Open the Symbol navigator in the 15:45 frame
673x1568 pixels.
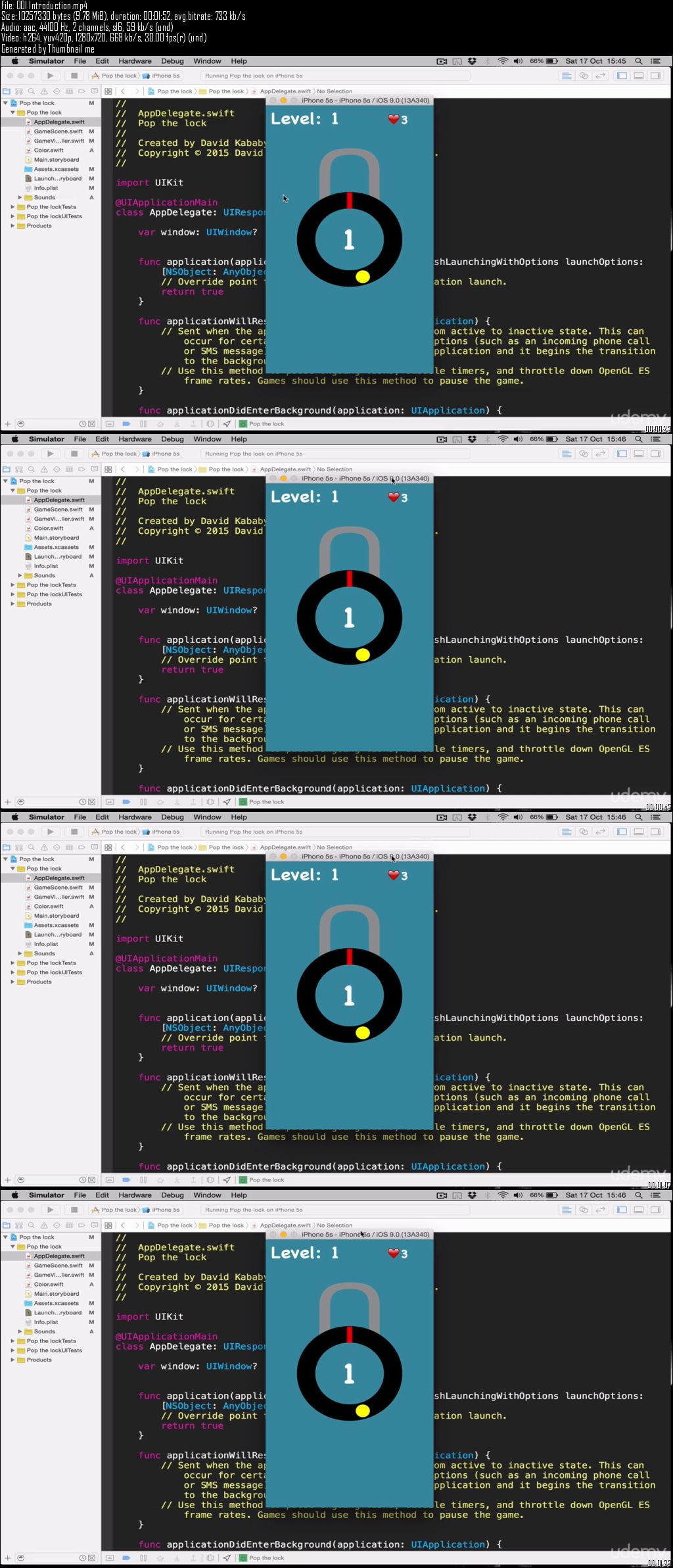(19, 91)
